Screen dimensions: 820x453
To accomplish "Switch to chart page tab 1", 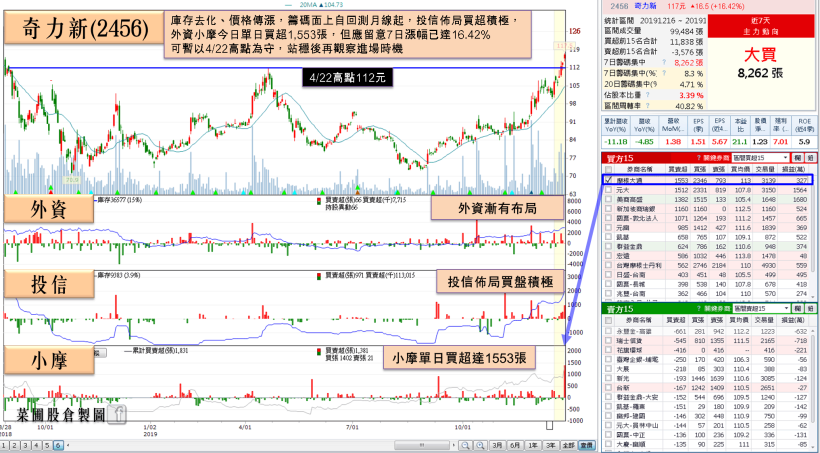I will [5, 445].
